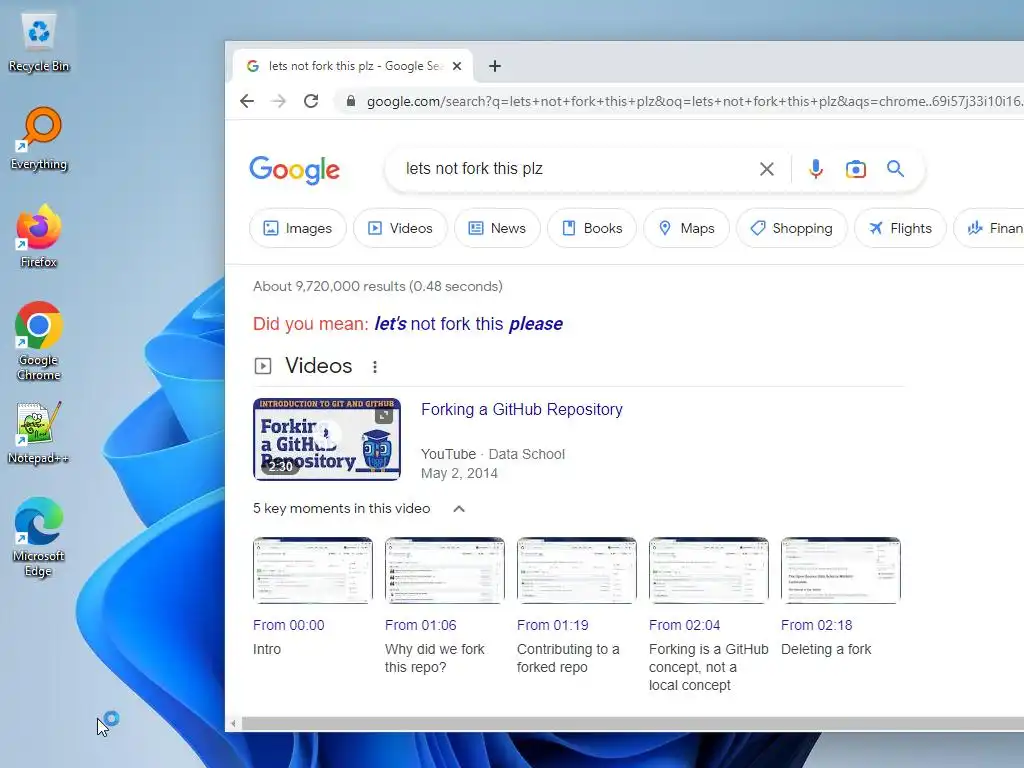Go back in Chrome browser
The image size is (1024, 768).
pos(247,101)
